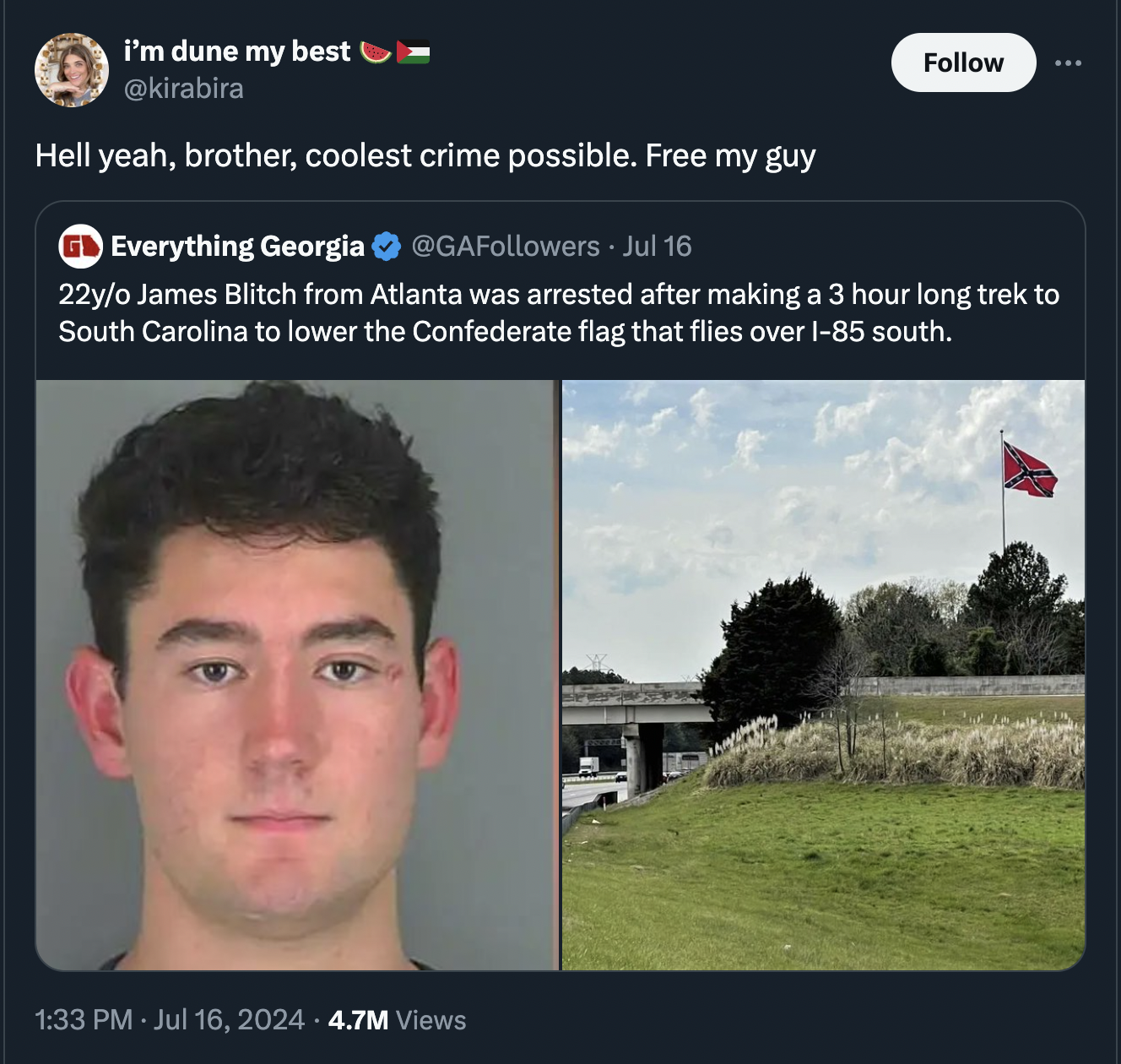Open @kirabira's profile via the handle link
This screenshot has width=1121, height=1064.
[182, 87]
